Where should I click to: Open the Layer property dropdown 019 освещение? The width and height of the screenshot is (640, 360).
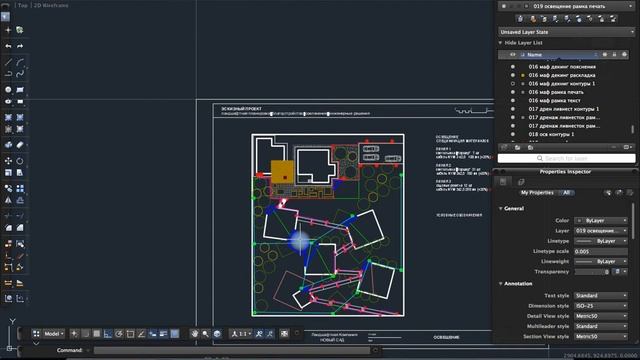pyautogui.click(x=601, y=231)
